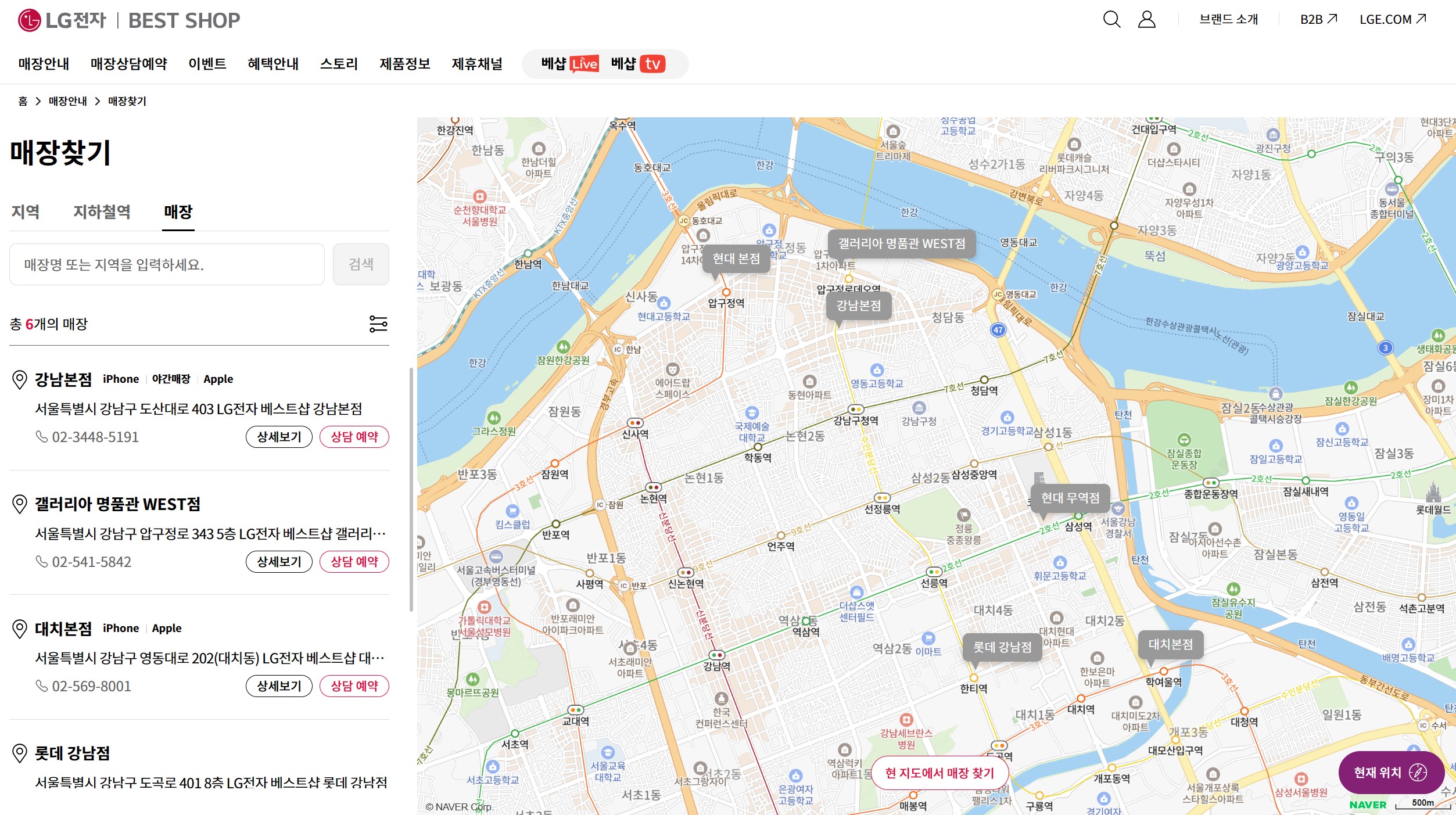1456x815 pixels.
Task: Click 강남역 station label on map
Action: tap(716, 666)
